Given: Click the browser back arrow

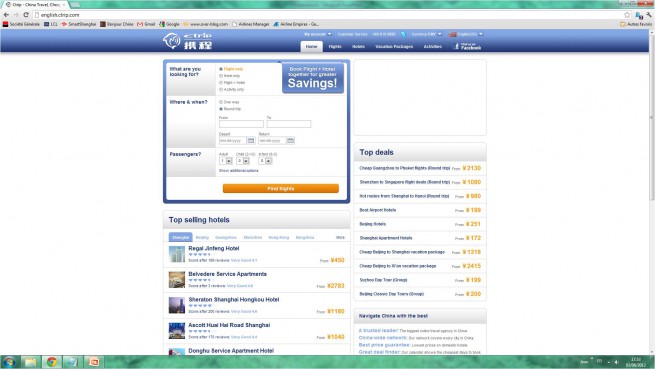Looking at the screenshot, I should pyautogui.click(x=6, y=15).
